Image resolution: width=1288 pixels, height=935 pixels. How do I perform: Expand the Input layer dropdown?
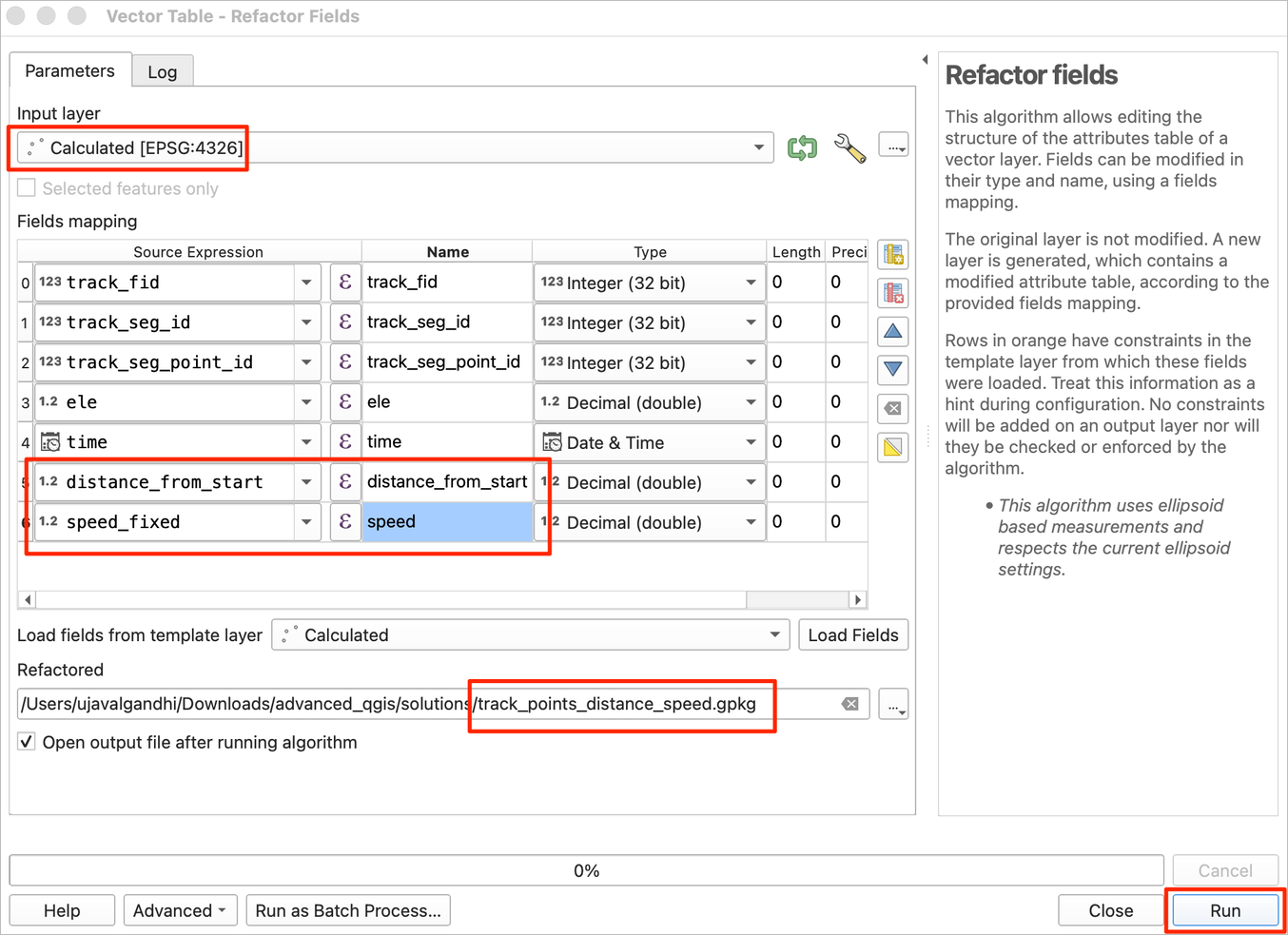point(758,147)
